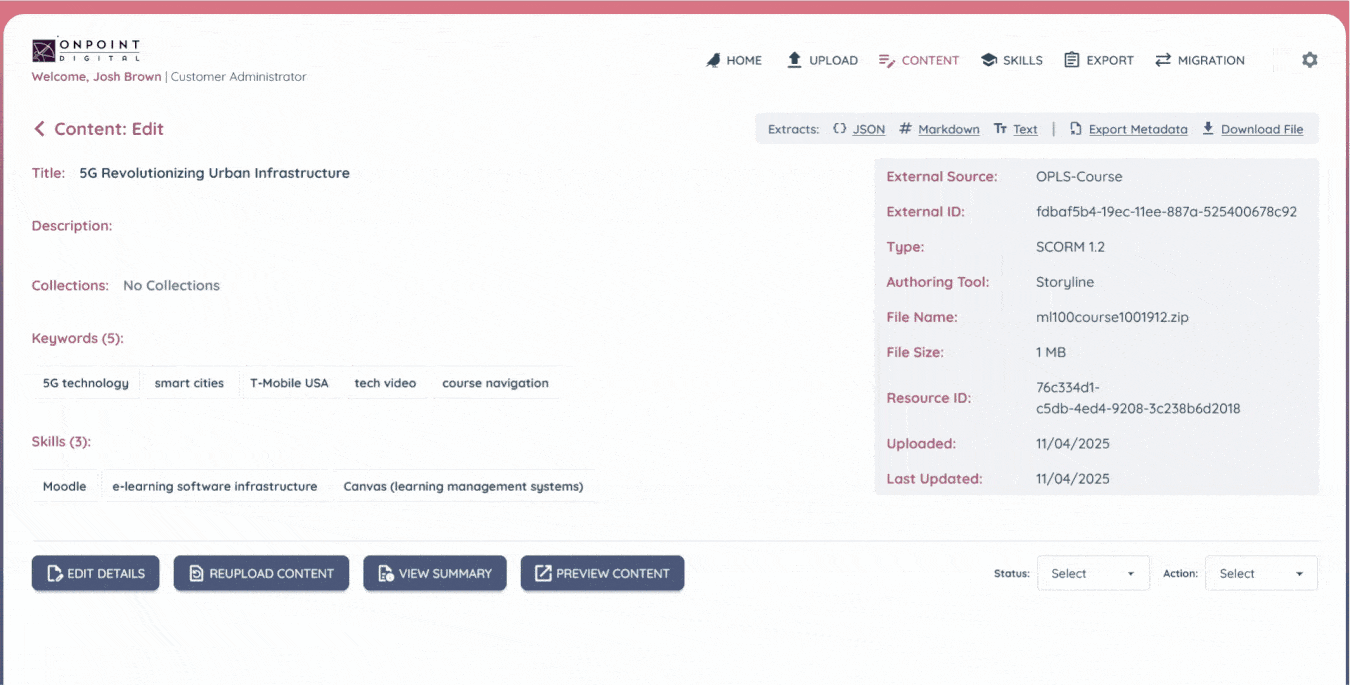Click the Export Metadata file icon
This screenshot has width=1350, height=685.
tap(1076, 129)
